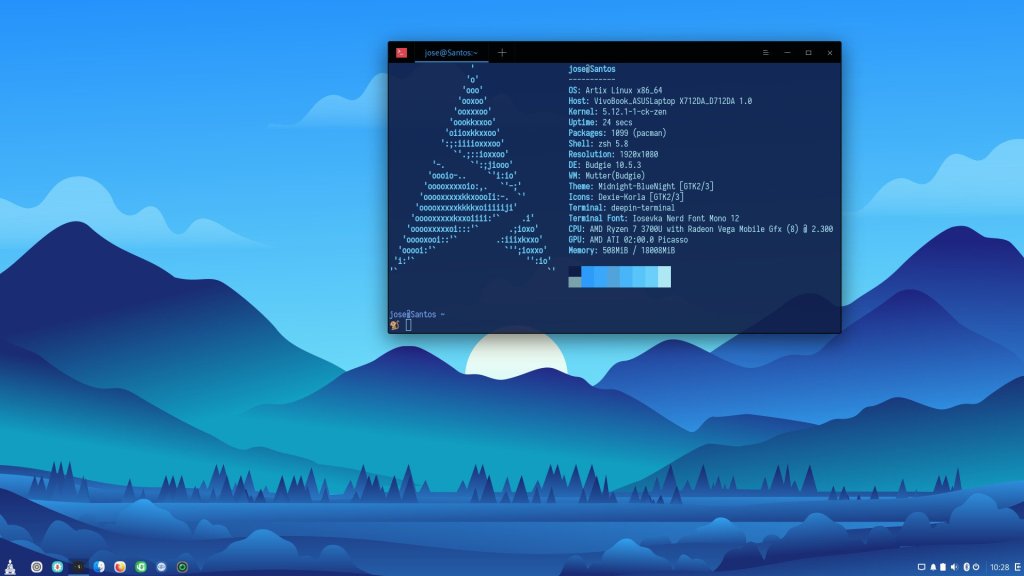Toggle the Bluetooth indicator in the tray
The width and height of the screenshot is (1024, 576).
click(x=965, y=567)
